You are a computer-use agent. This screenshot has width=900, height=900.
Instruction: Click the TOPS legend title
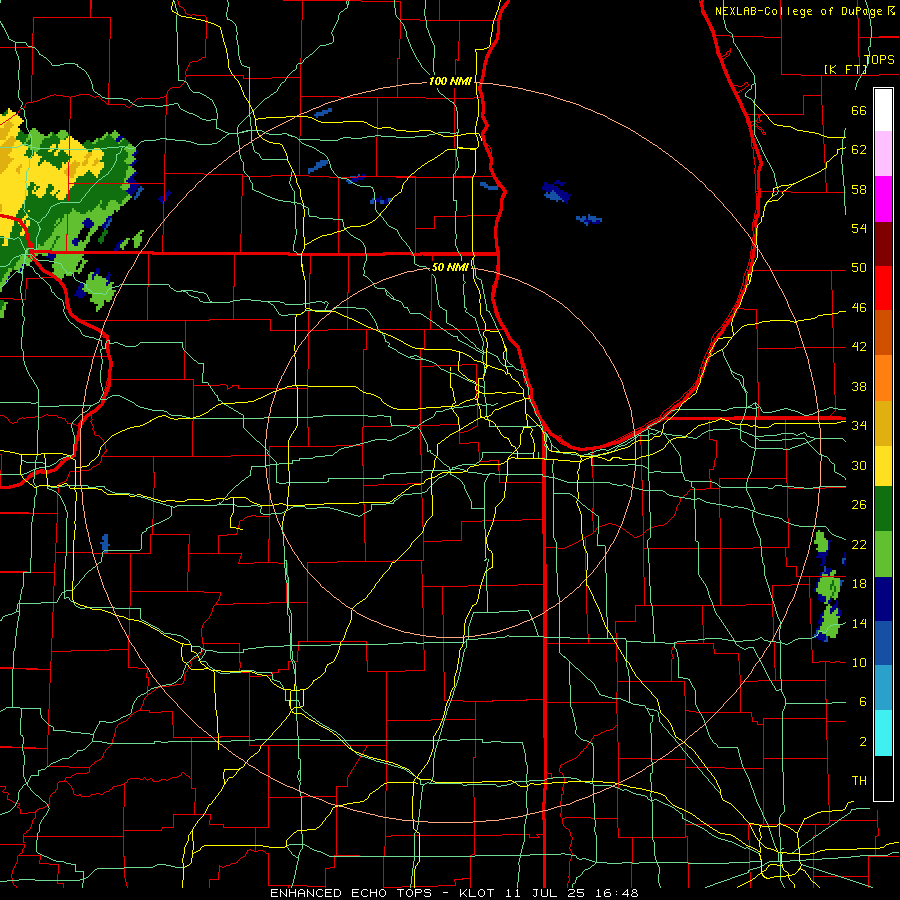click(x=879, y=59)
